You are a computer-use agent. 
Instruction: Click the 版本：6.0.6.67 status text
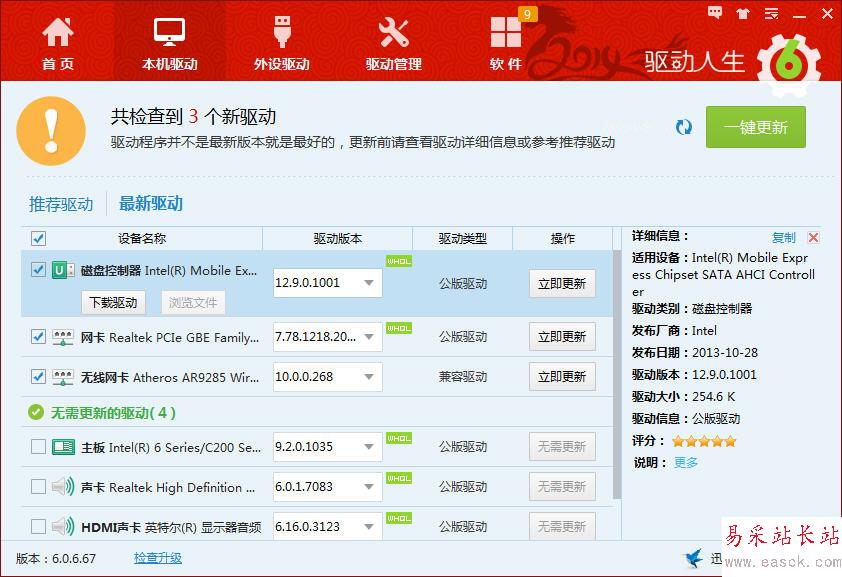[x=56, y=559]
